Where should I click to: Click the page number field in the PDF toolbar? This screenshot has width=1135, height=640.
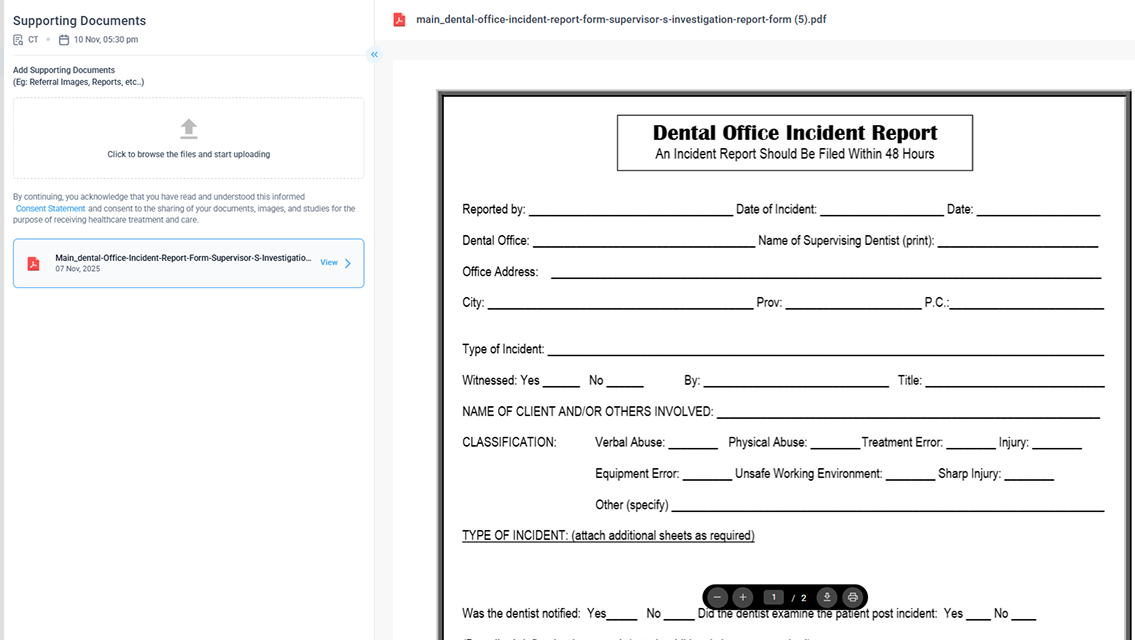coord(773,597)
